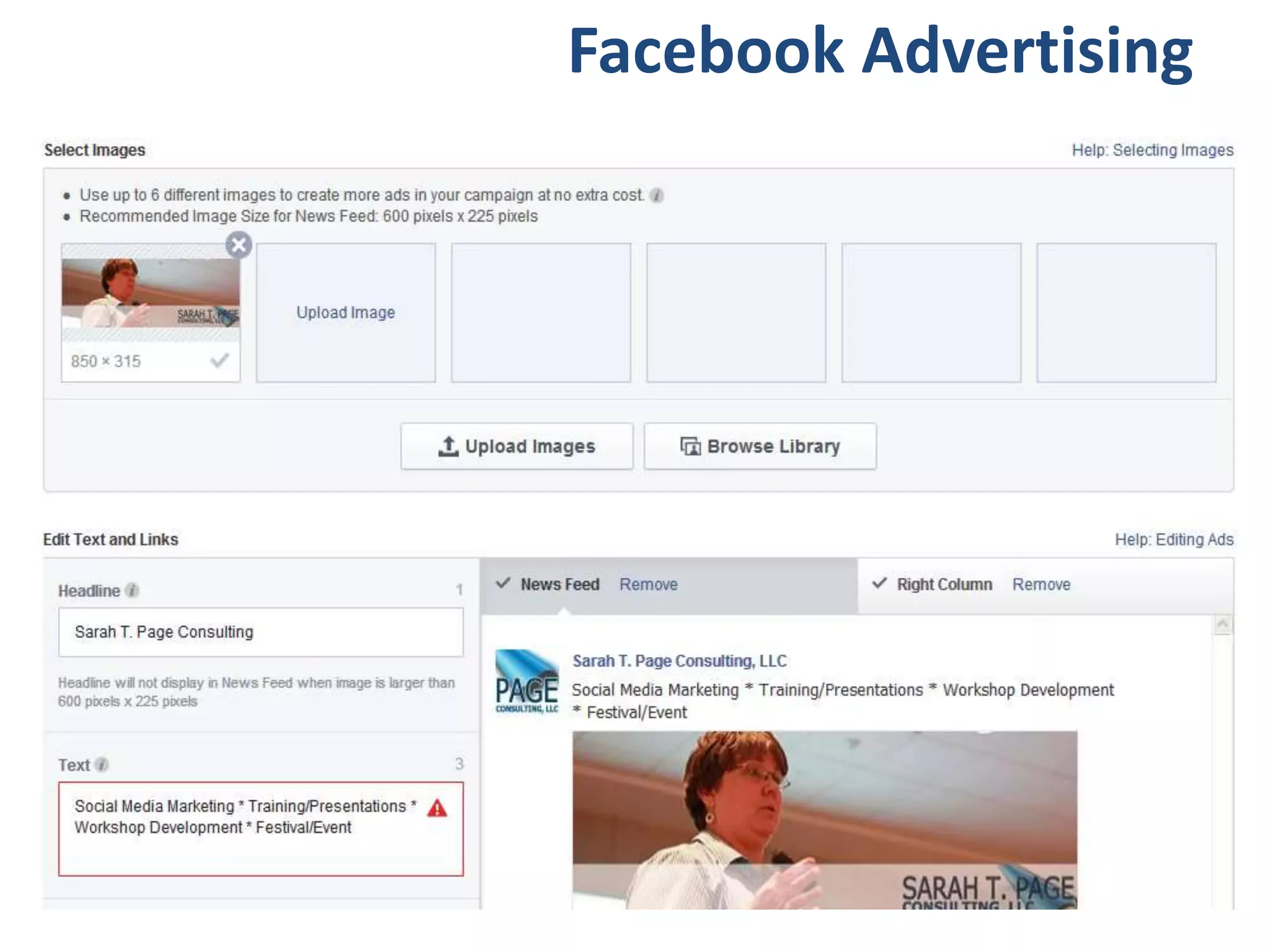This screenshot has height=952, width=1270.
Task: Click the 'Select Images' section heading
Action: [x=94, y=150]
